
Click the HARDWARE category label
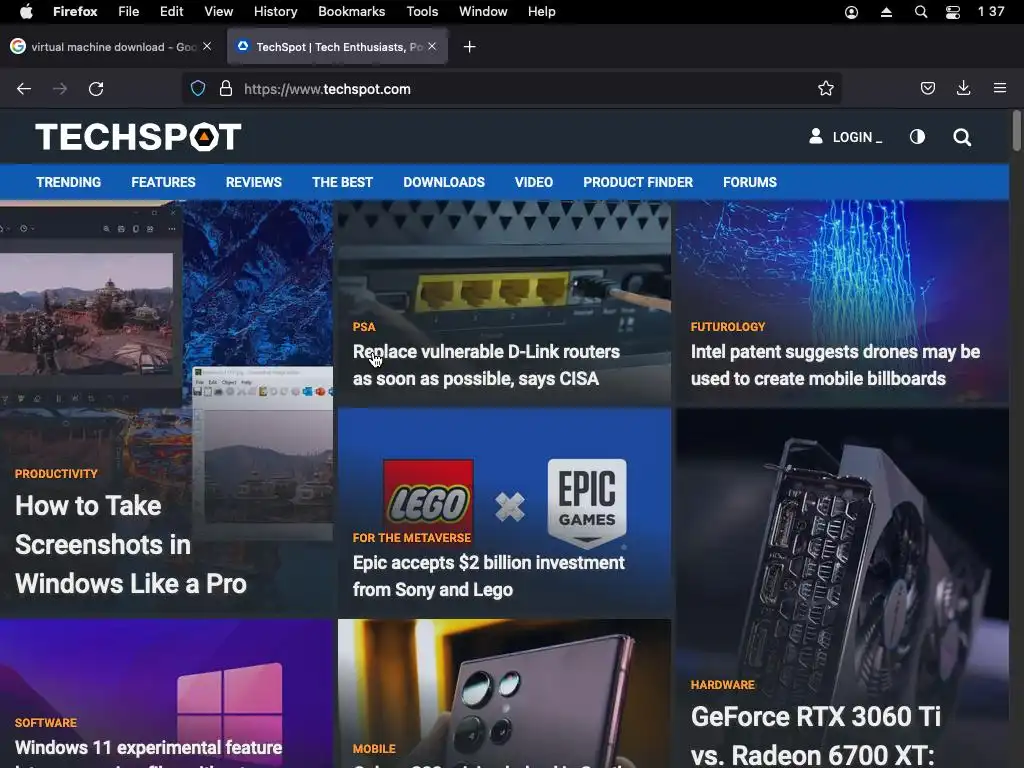coord(722,684)
